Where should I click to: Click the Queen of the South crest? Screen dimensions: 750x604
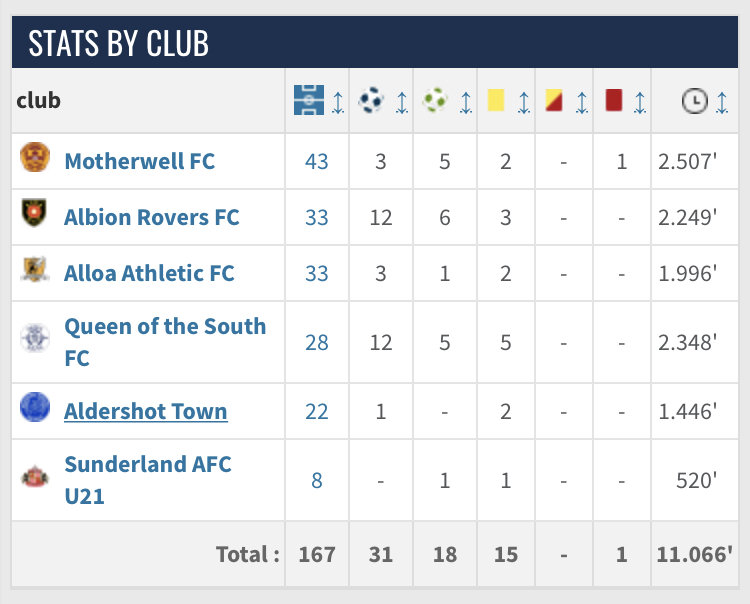coord(35,340)
